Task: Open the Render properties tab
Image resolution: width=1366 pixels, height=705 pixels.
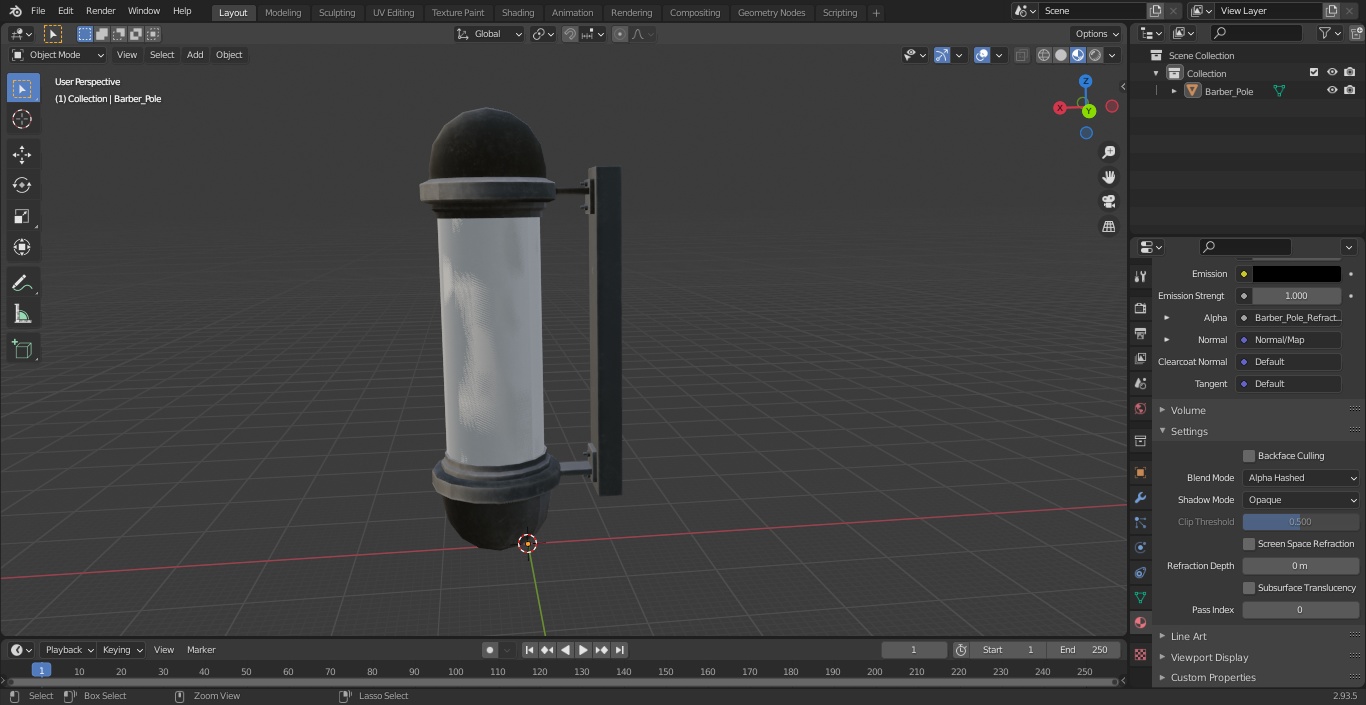Action: click(x=1140, y=308)
